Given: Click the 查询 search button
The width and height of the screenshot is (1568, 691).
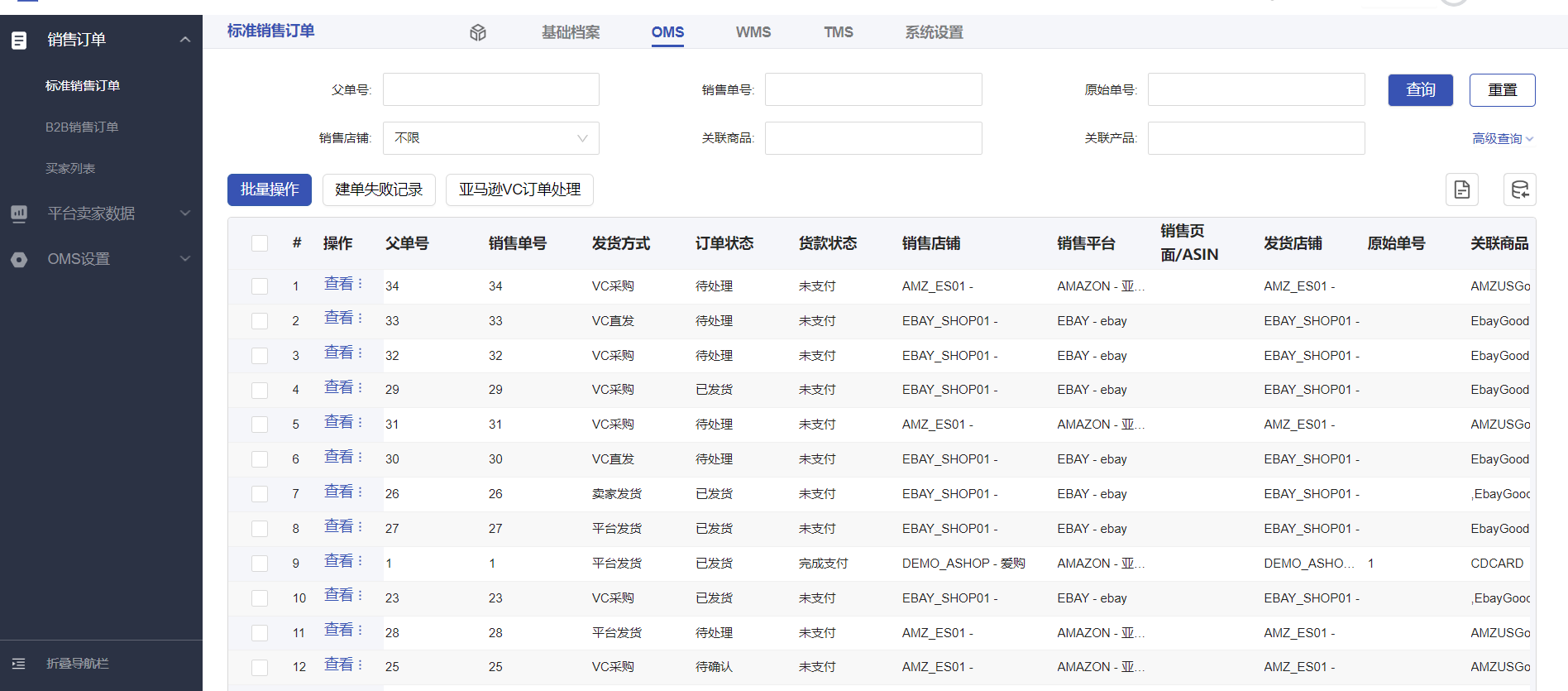Looking at the screenshot, I should pyautogui.click(x=1421, y=90).
